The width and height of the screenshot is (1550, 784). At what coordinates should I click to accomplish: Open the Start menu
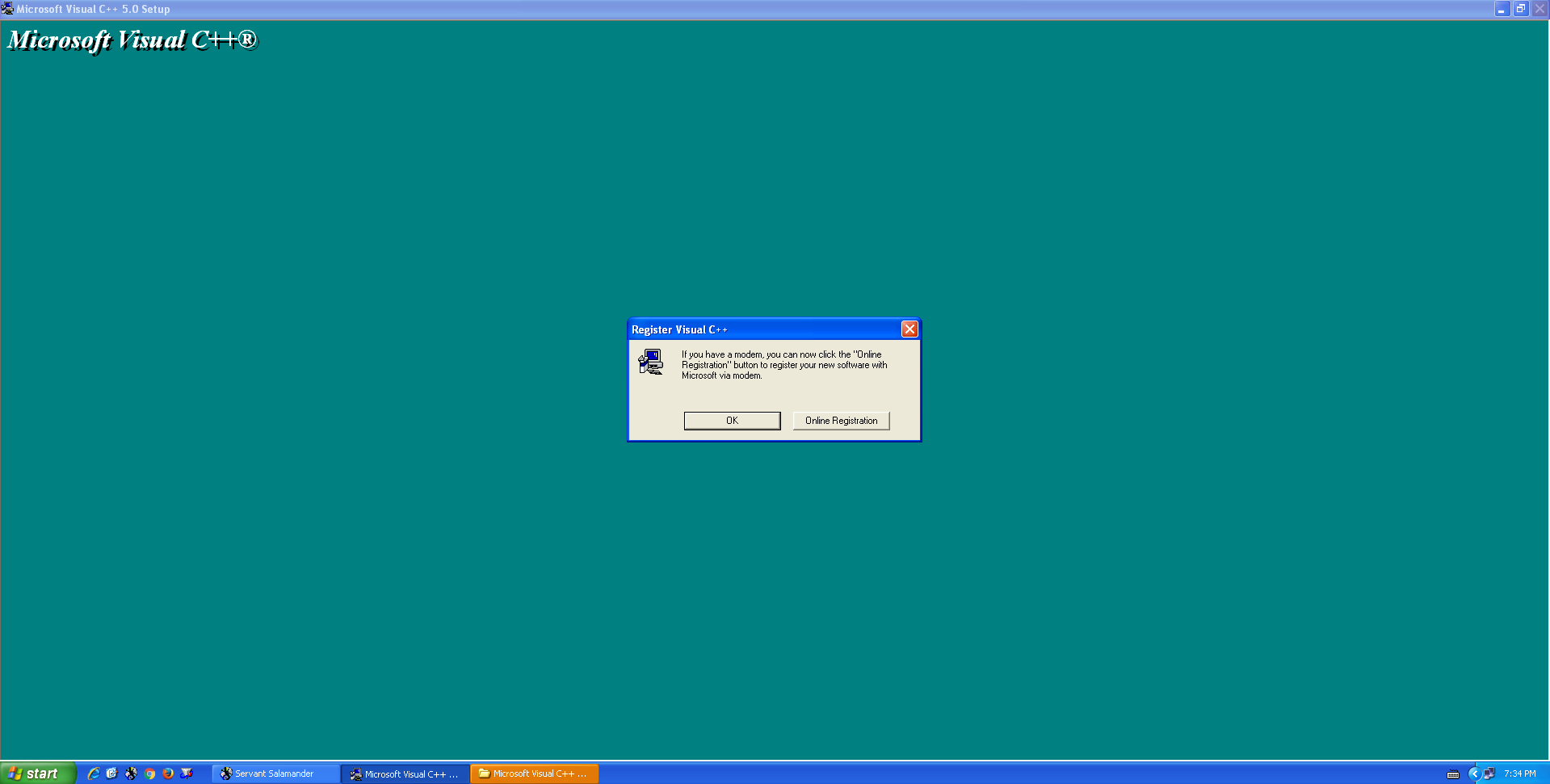36,774
